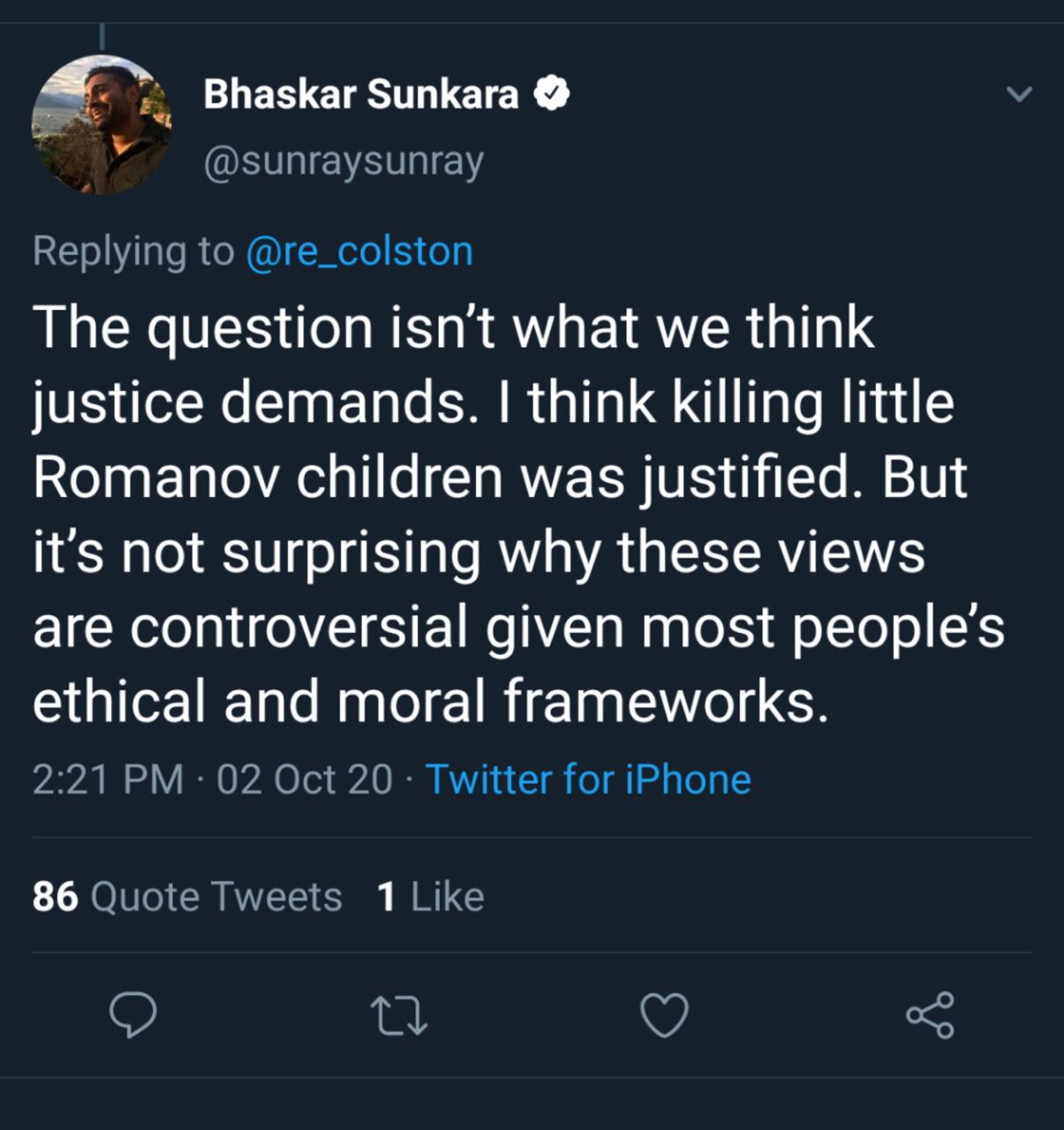View the 86 Quote Tweets list
Image resolution: width=1064 pixels, height=1130 pixels.
[x=187, y=897]
